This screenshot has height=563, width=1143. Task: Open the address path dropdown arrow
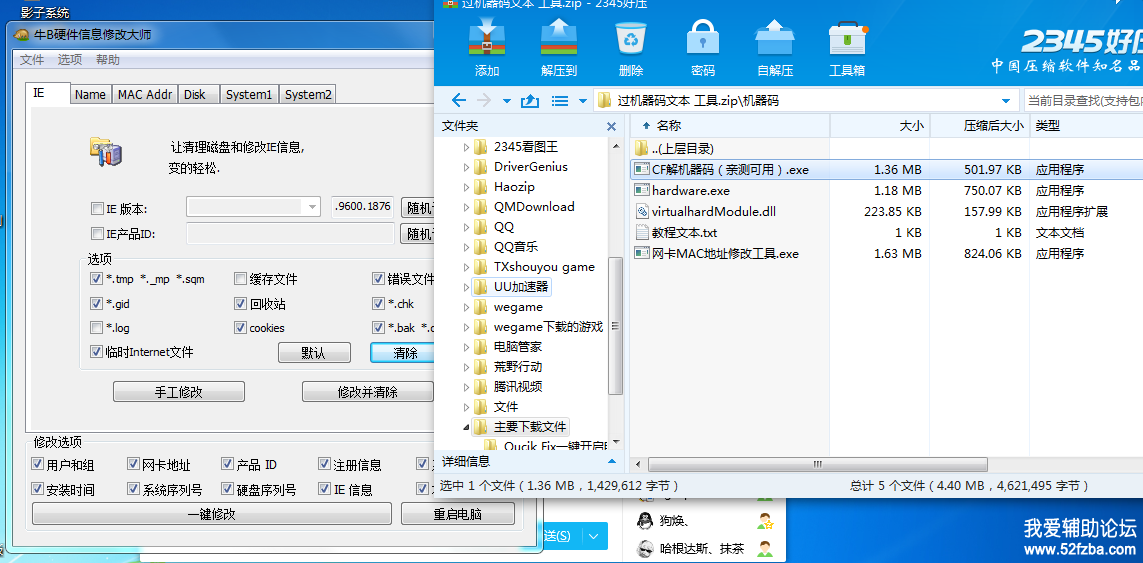click(1007, 101)
